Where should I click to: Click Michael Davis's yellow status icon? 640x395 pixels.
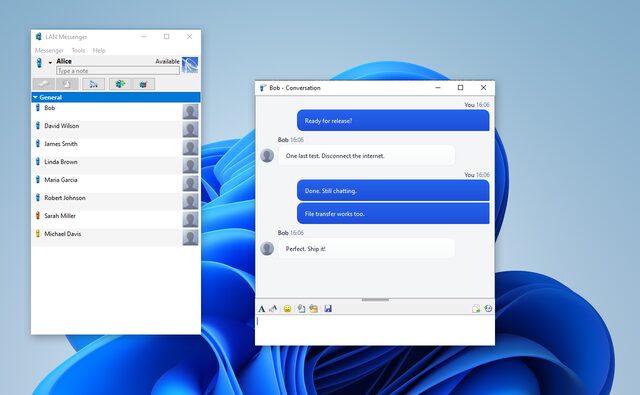38,233
